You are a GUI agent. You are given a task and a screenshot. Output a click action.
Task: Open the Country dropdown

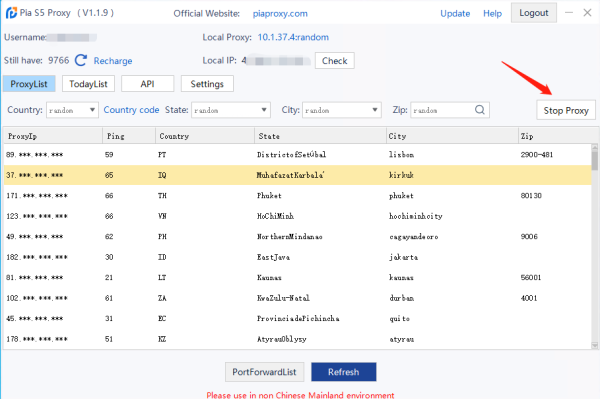point(72,110)
